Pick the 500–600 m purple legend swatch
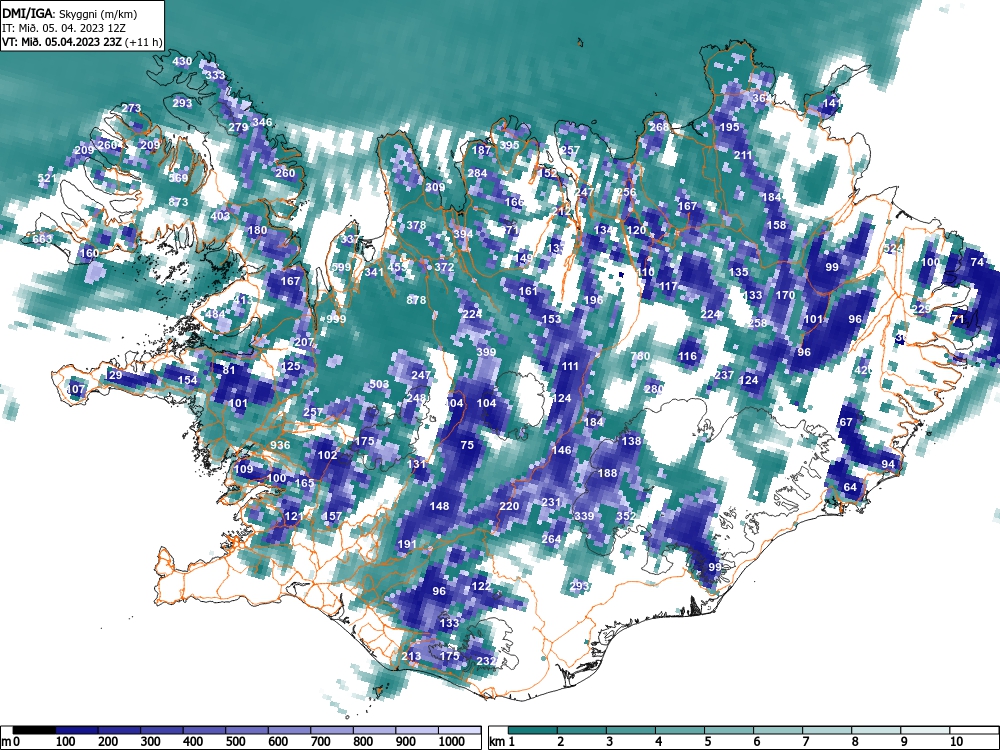This screenshot has width=1000, height=750. pos(247,730)
